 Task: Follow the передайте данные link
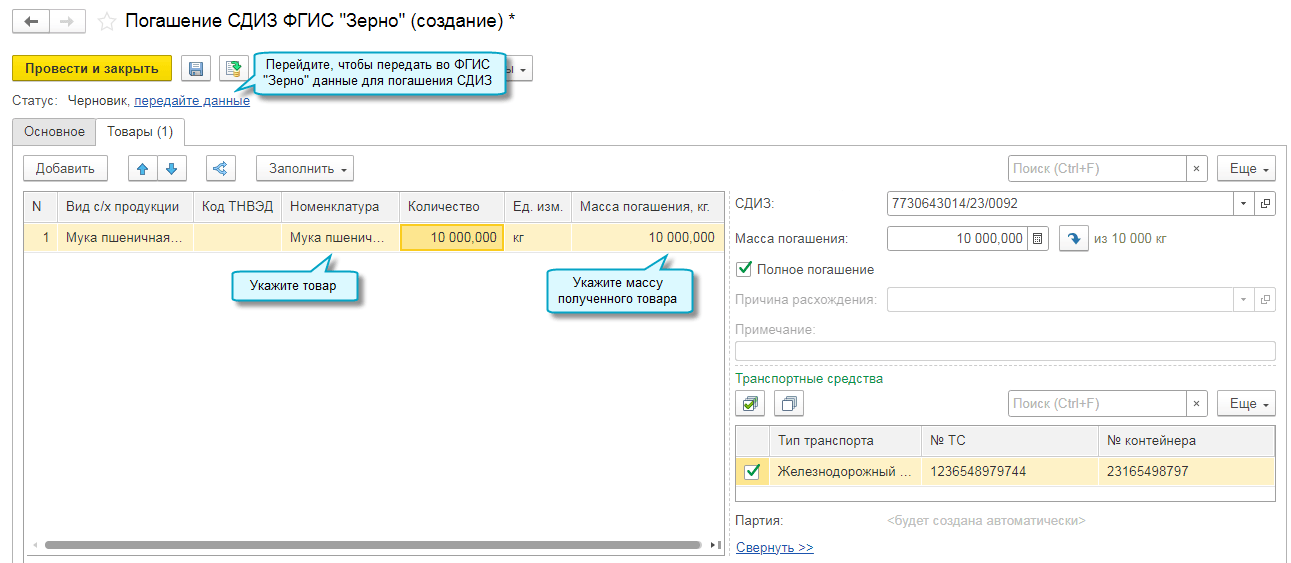pos(192,101)
